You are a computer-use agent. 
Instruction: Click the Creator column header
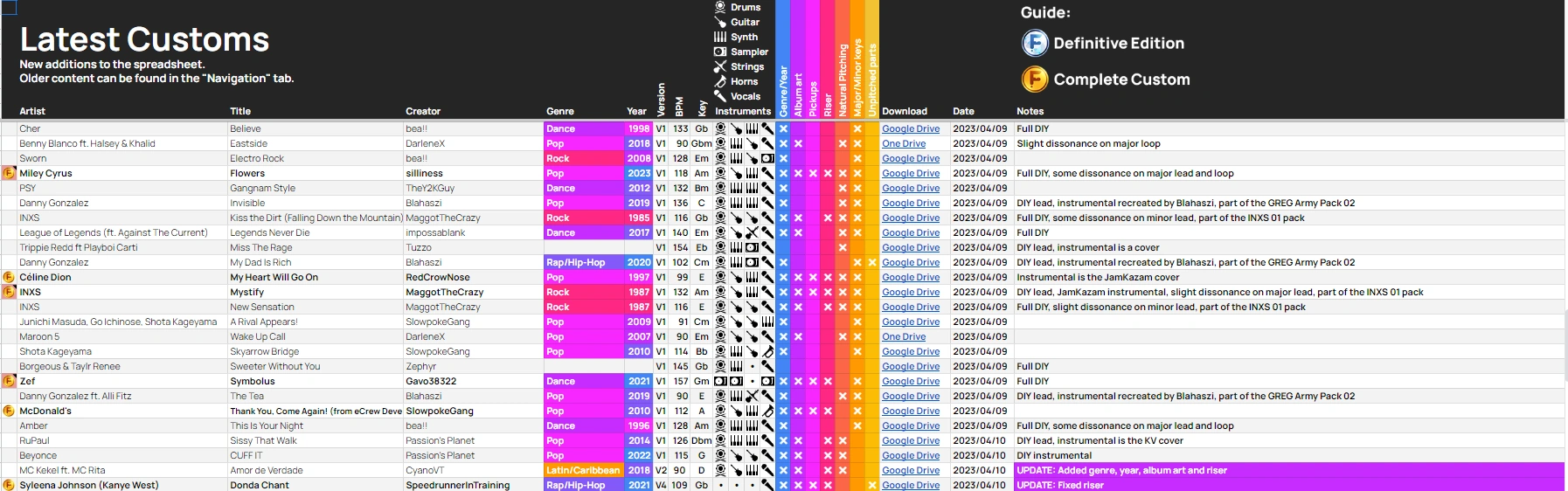pos(423,111)
